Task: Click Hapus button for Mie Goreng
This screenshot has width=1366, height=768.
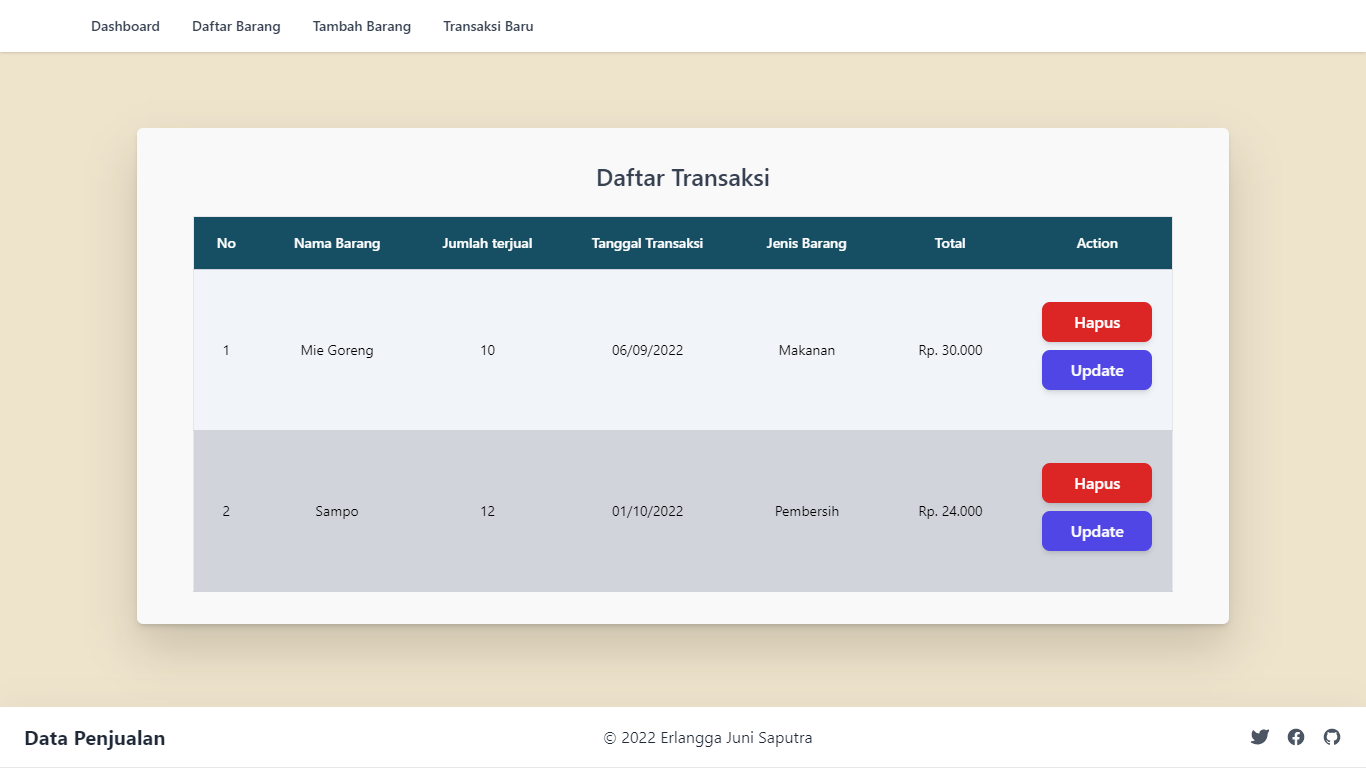Action: click(x=1096, y=322)
